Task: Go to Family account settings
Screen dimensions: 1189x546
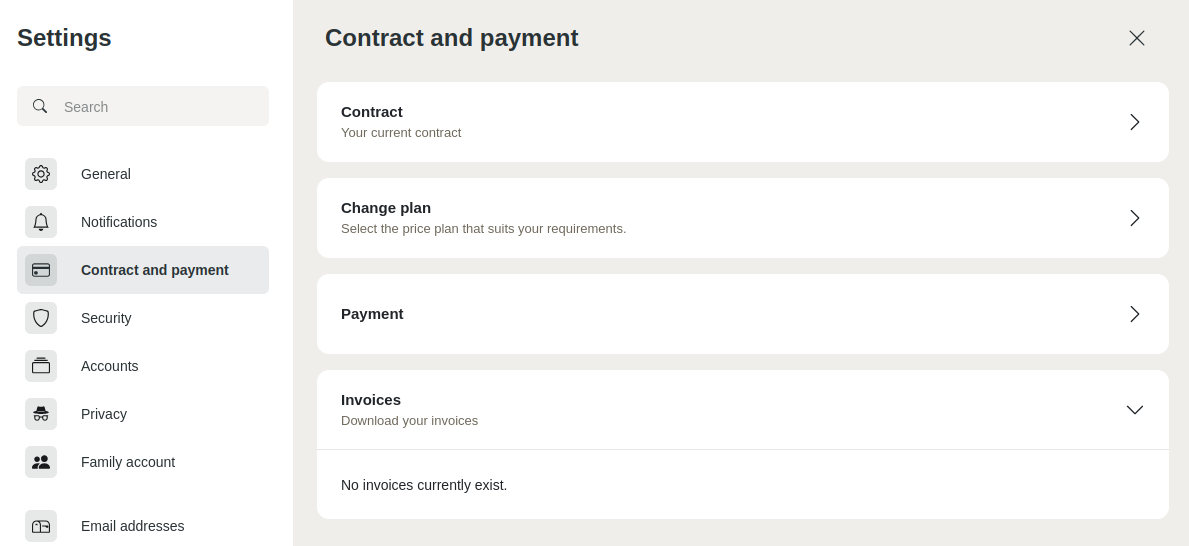Action: point(128,462)
